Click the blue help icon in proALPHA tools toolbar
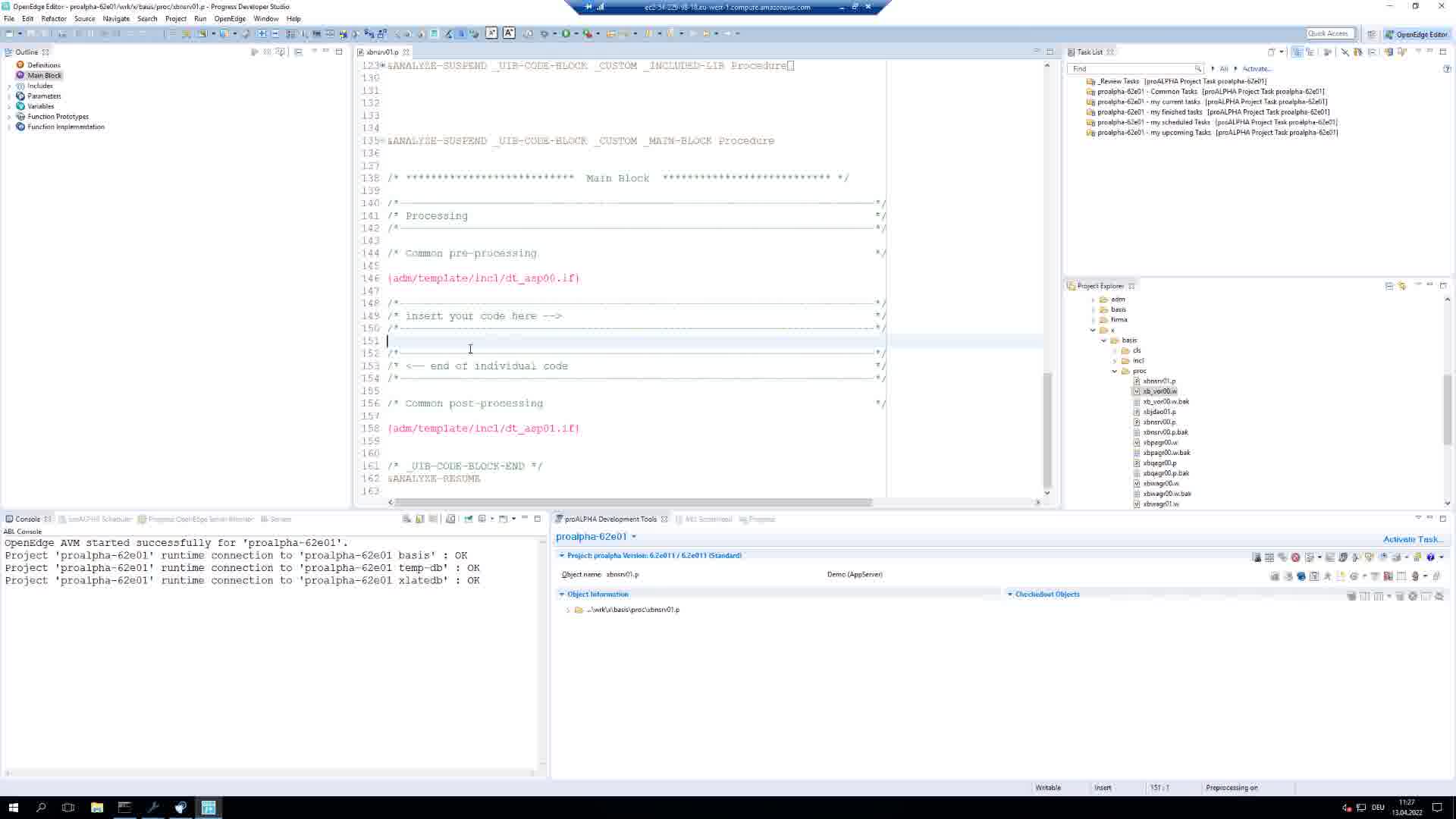 [x=1431, y=557]
